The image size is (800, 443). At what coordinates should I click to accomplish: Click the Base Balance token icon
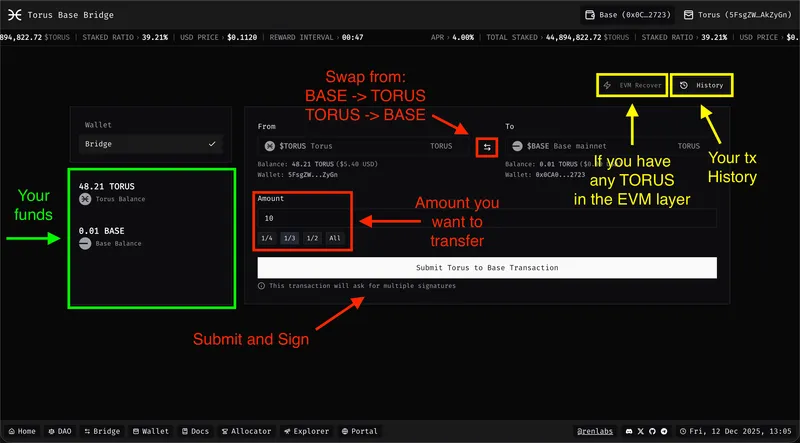click(86, 243)
